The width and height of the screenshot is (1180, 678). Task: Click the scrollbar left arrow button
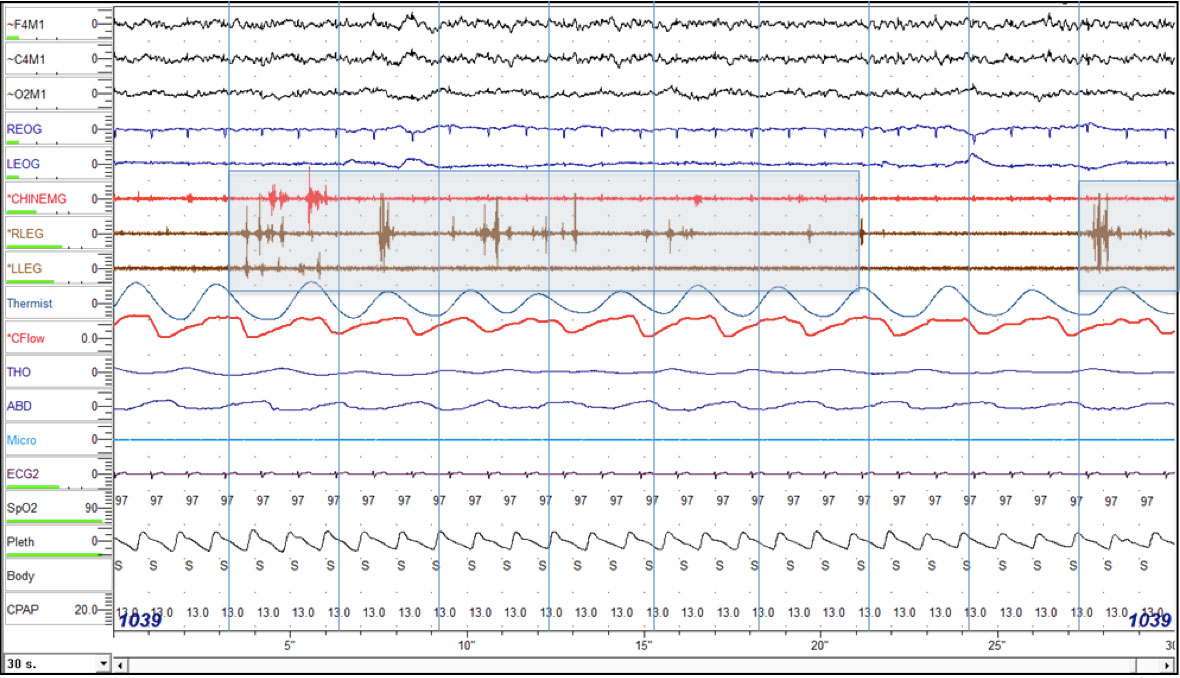pyautogui.click(x=121, y=664)
